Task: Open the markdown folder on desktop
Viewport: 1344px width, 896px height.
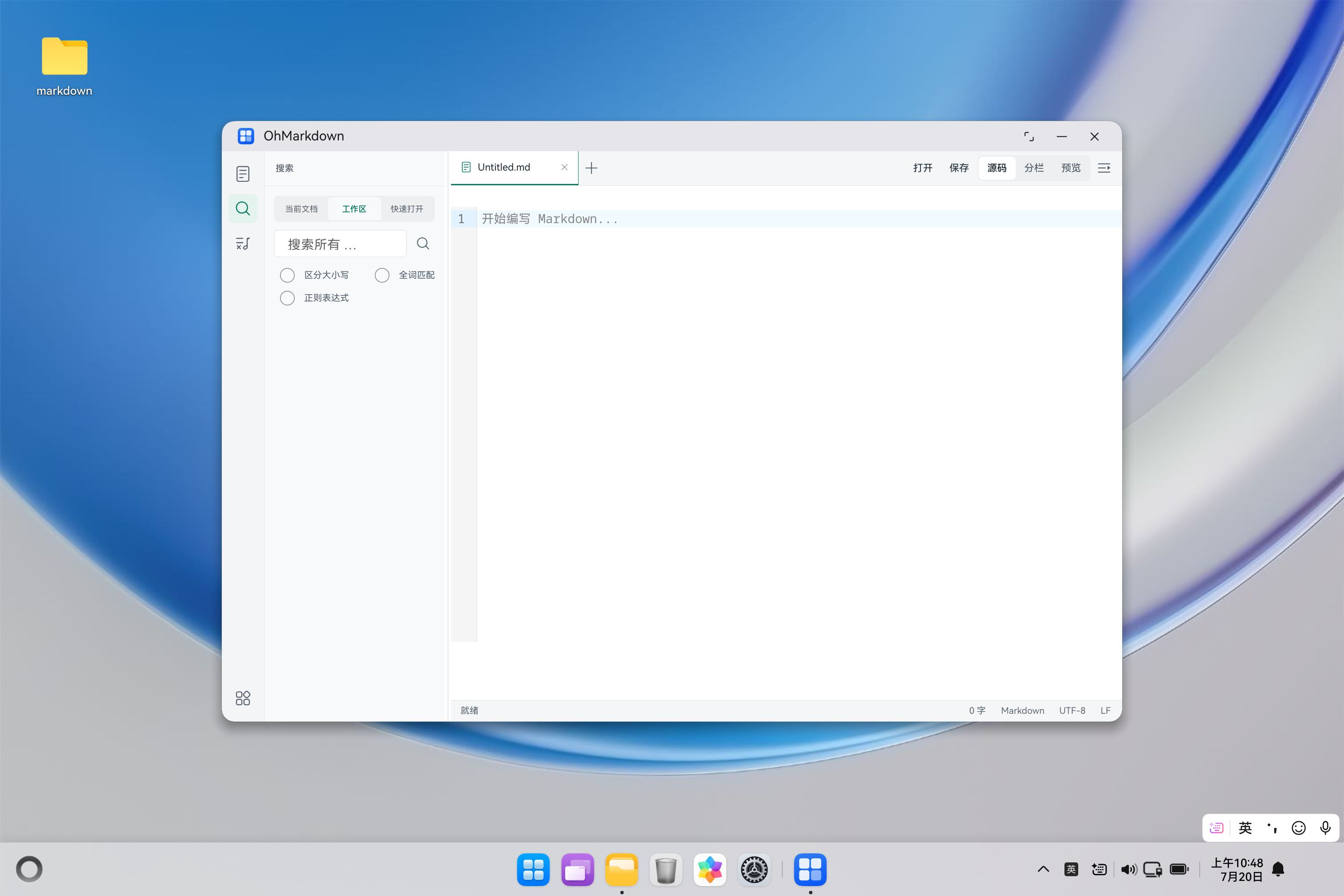Action: (x=65, y=66)
